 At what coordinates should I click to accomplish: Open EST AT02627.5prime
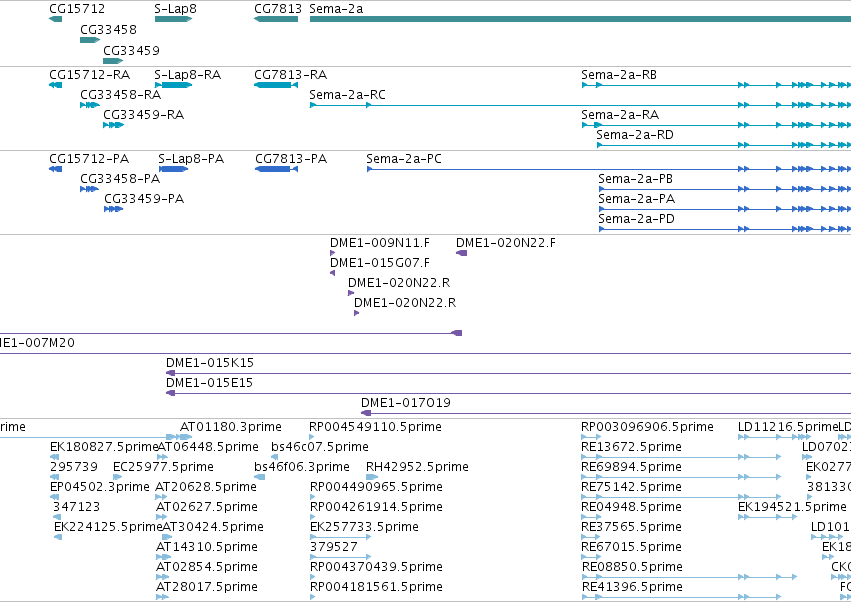click(206, 507)
